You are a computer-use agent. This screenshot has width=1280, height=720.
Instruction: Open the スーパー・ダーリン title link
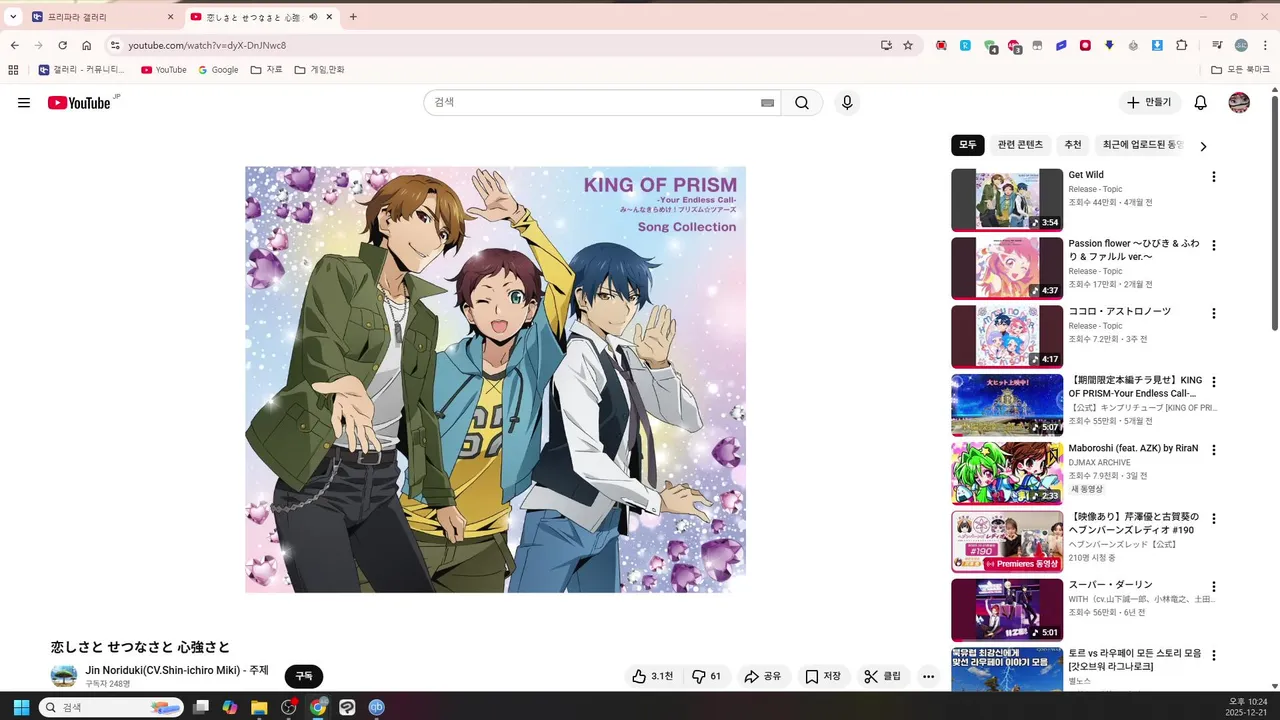point(1110,585)
